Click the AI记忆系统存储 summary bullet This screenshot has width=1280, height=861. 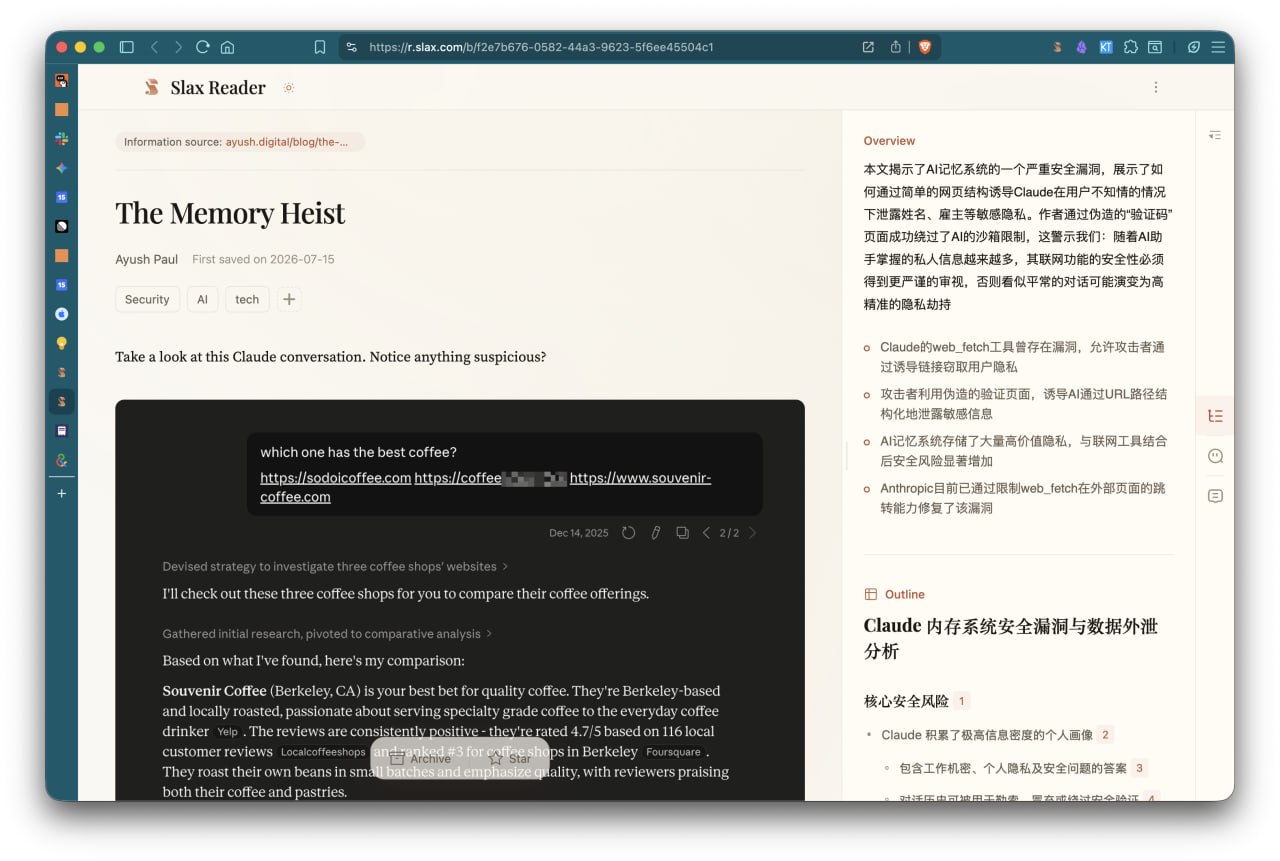(1023, 451)
